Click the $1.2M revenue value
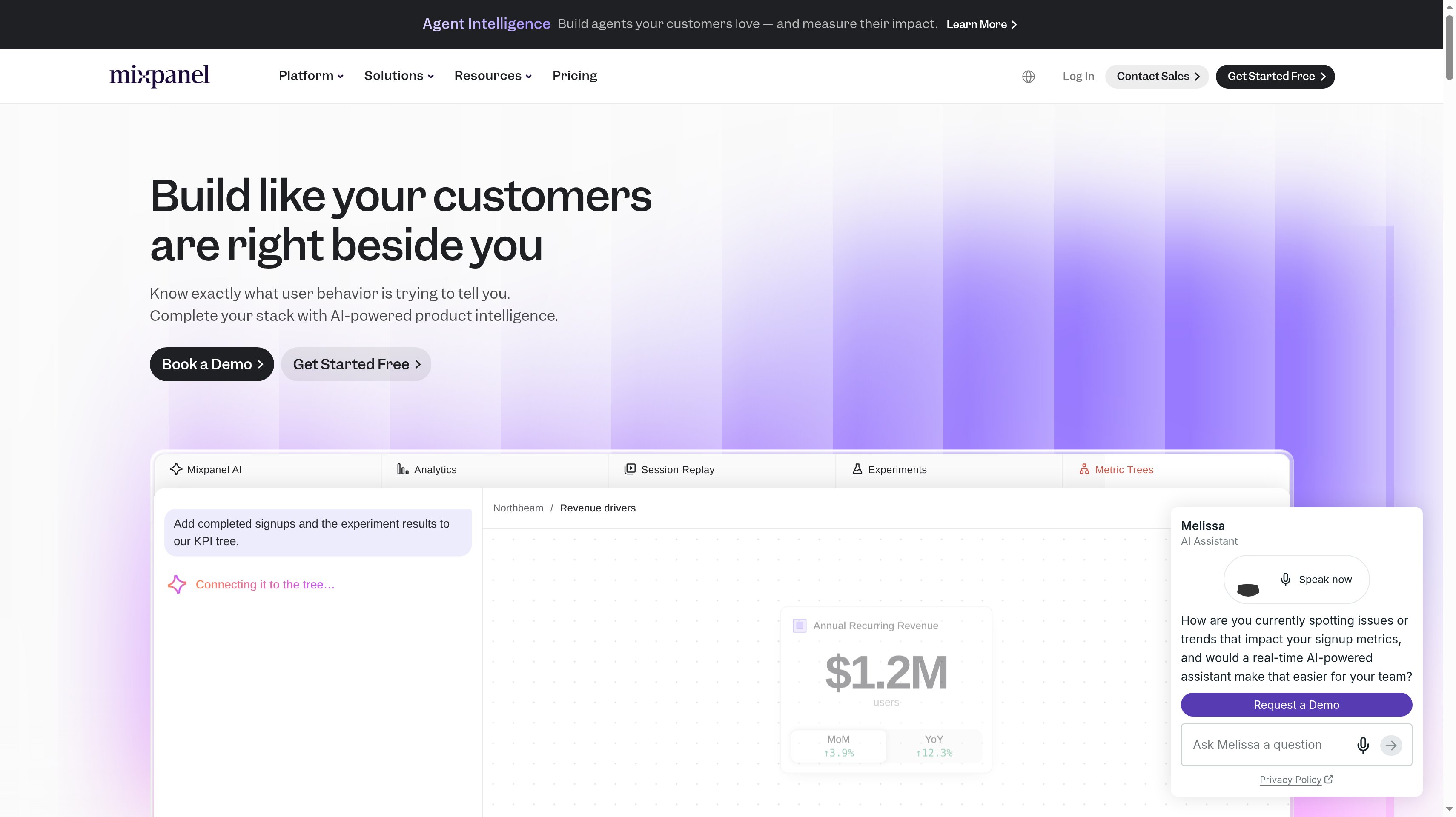The height and width of the screenshot is (817, 1456). pos(886,672)
